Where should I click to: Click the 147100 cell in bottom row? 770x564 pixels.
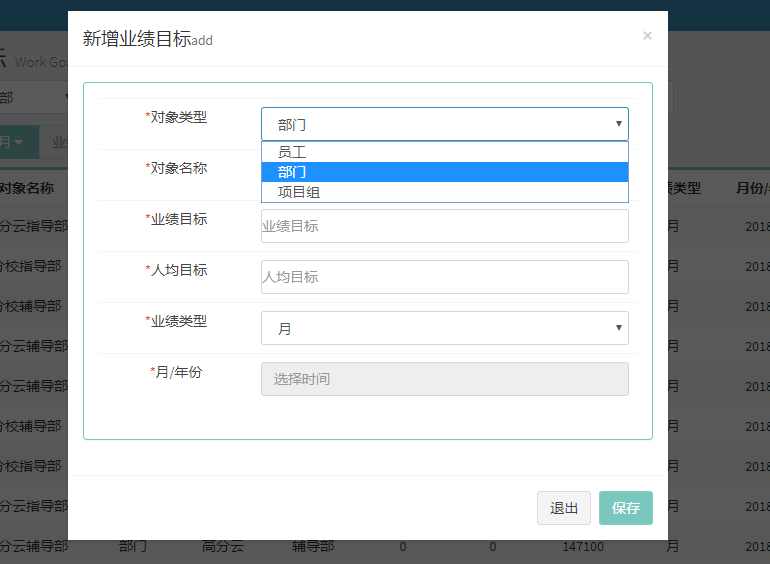583,547
